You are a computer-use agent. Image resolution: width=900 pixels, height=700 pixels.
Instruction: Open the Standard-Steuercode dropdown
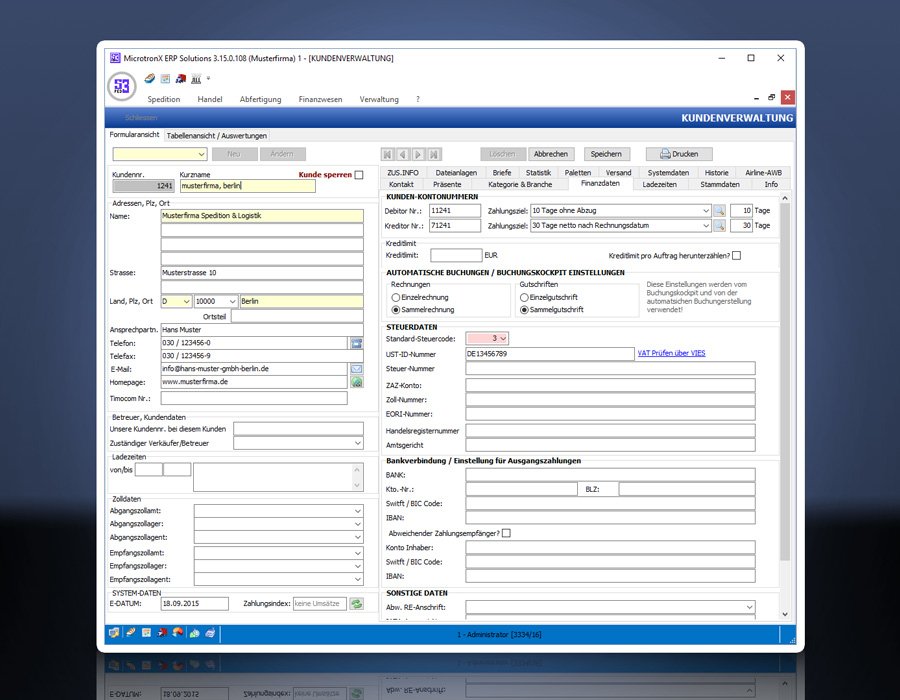[502, 339]
